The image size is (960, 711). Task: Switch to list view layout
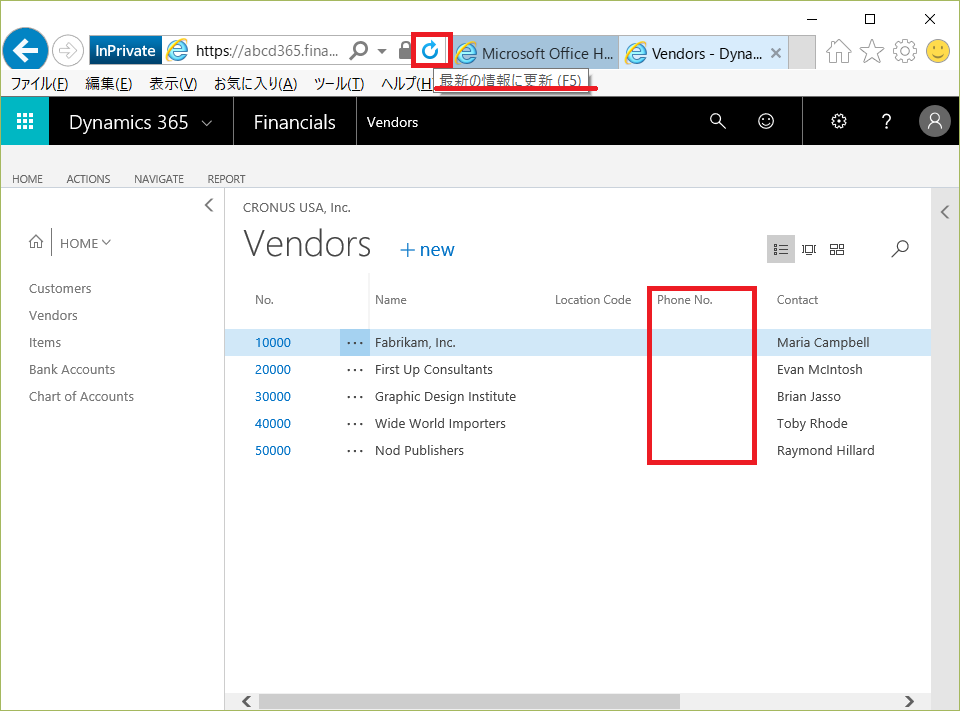(781, 249)
